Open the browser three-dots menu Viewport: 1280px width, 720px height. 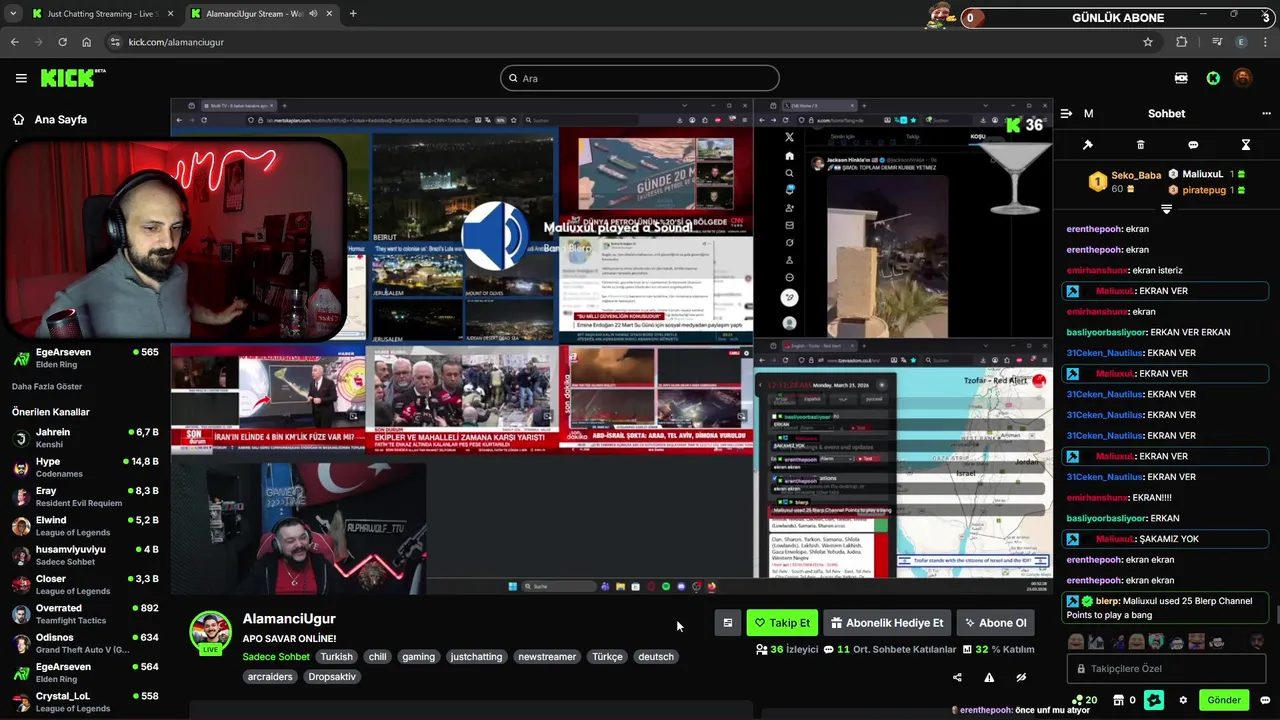coord(1266,42)
